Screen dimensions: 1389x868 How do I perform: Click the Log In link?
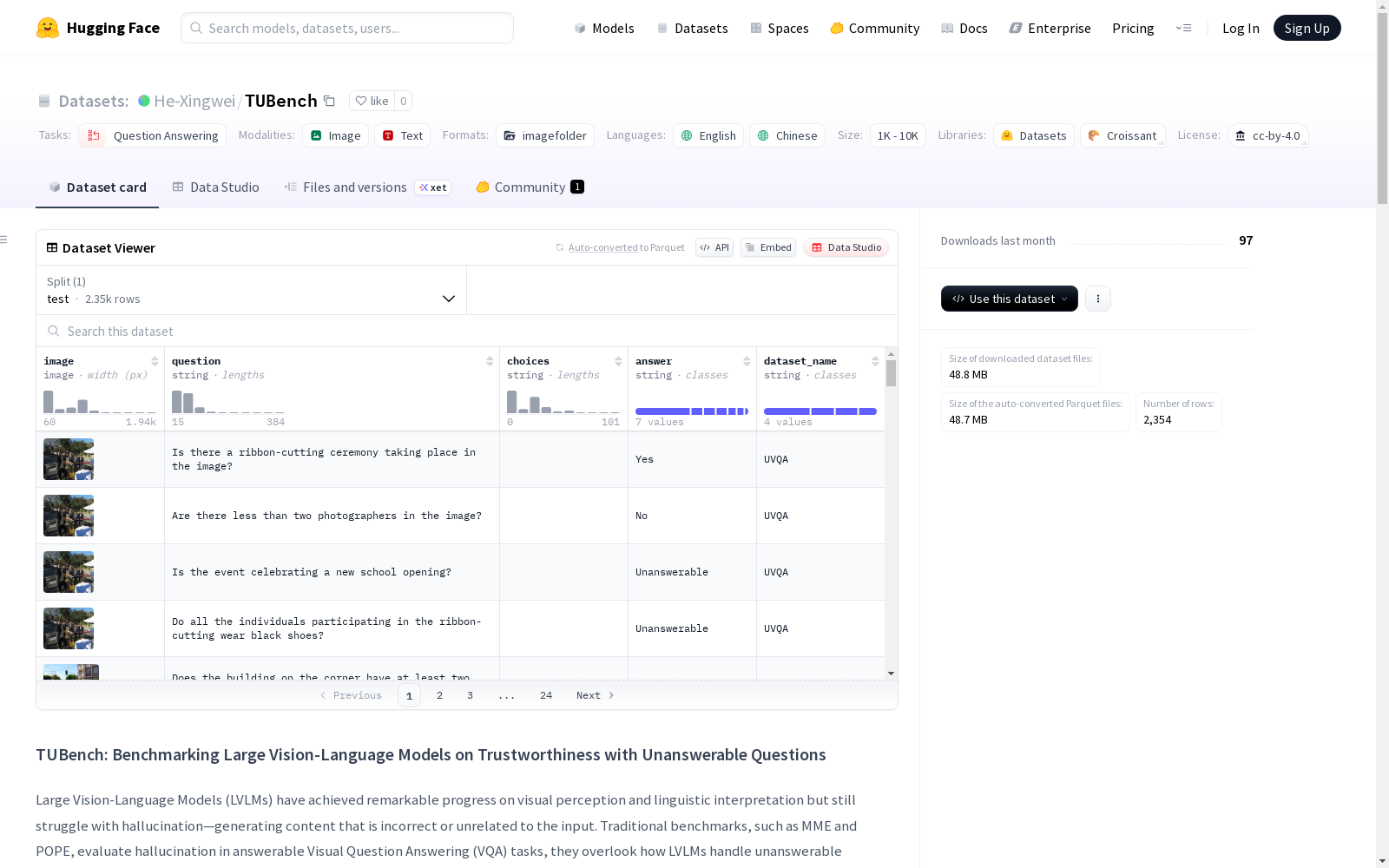pos(1241,28)
